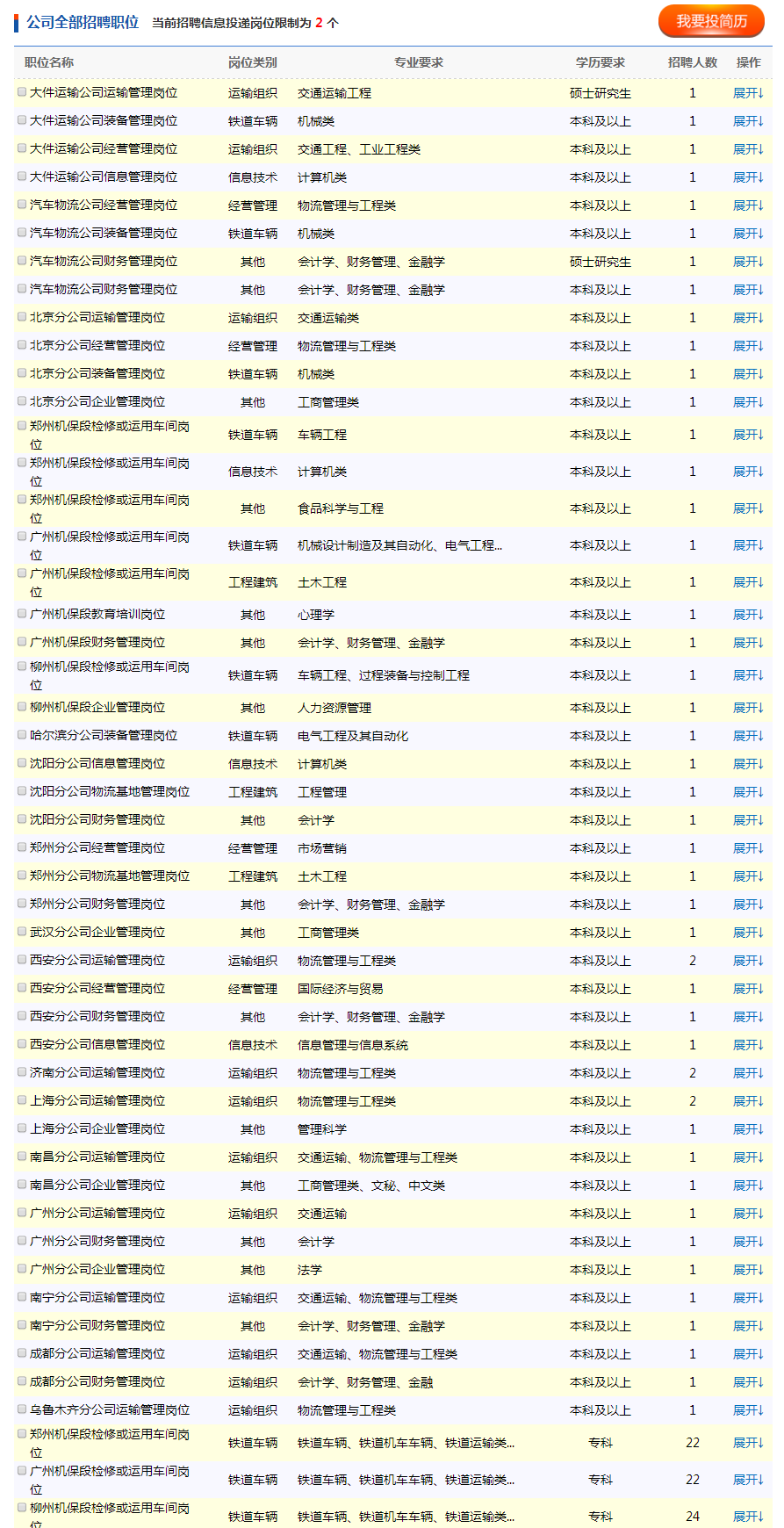Expand the 汽车物流公司经营管理岗位 row
This screenshot has width=784, height=1528.
tap(748, 205)
